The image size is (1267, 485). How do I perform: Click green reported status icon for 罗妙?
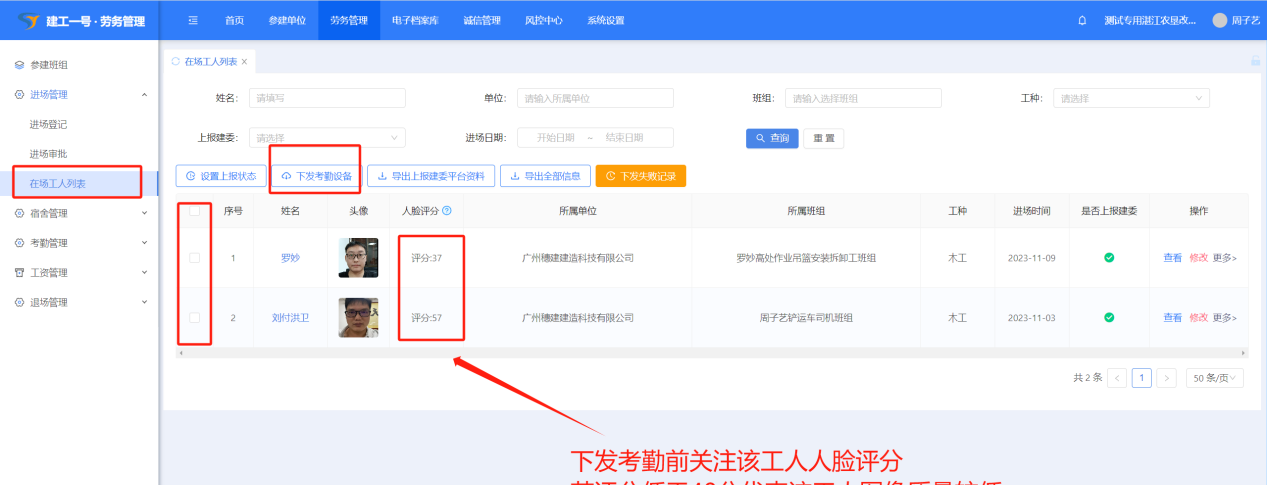point(1109,258)
